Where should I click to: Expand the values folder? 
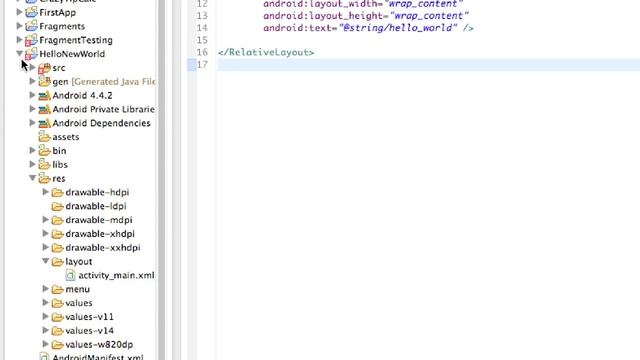(x=45, y=303)
